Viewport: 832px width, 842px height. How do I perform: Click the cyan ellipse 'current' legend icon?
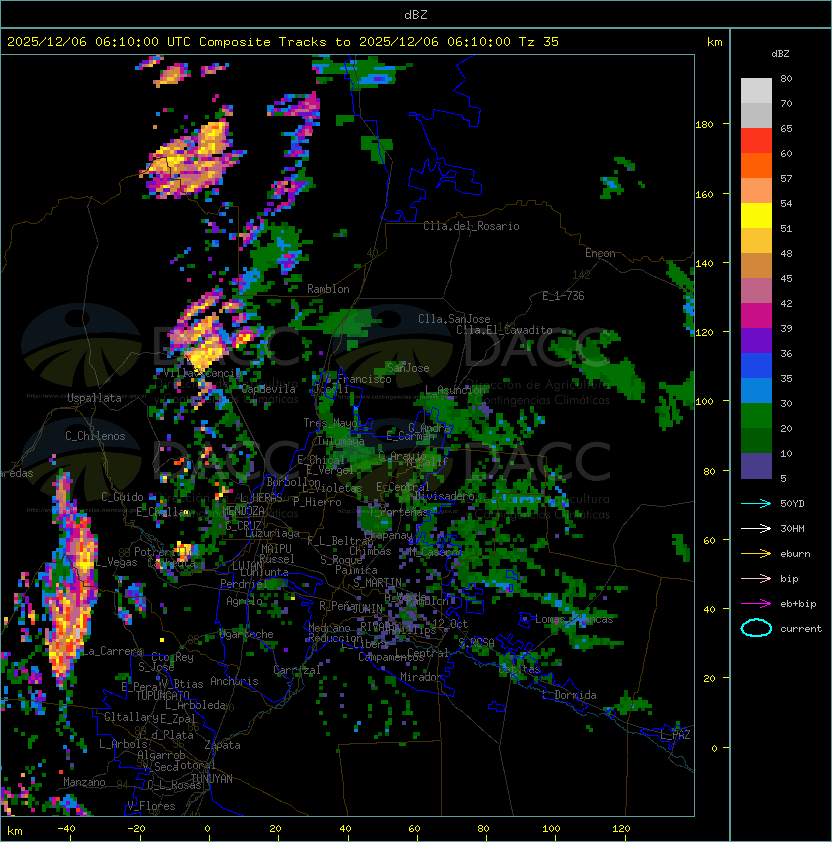pos(756,628)
